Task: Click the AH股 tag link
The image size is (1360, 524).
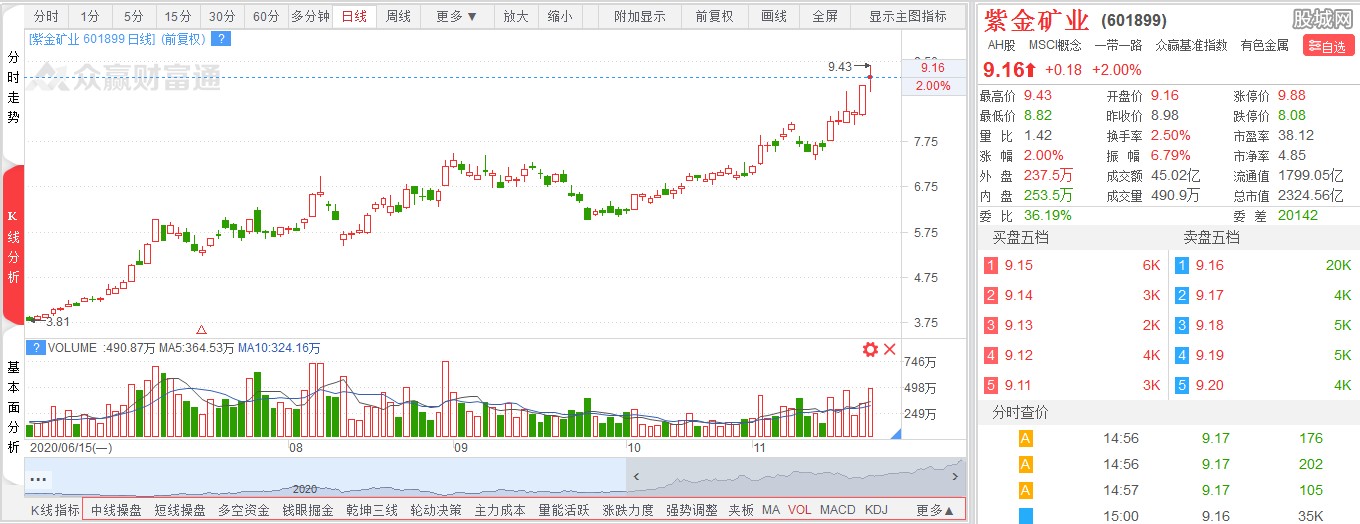Action: point(1002,45)
